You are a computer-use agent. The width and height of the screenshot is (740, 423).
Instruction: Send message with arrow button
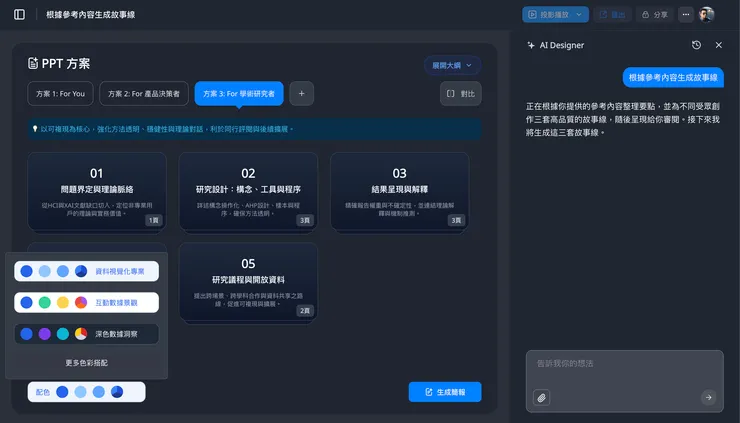pos(708,398)
